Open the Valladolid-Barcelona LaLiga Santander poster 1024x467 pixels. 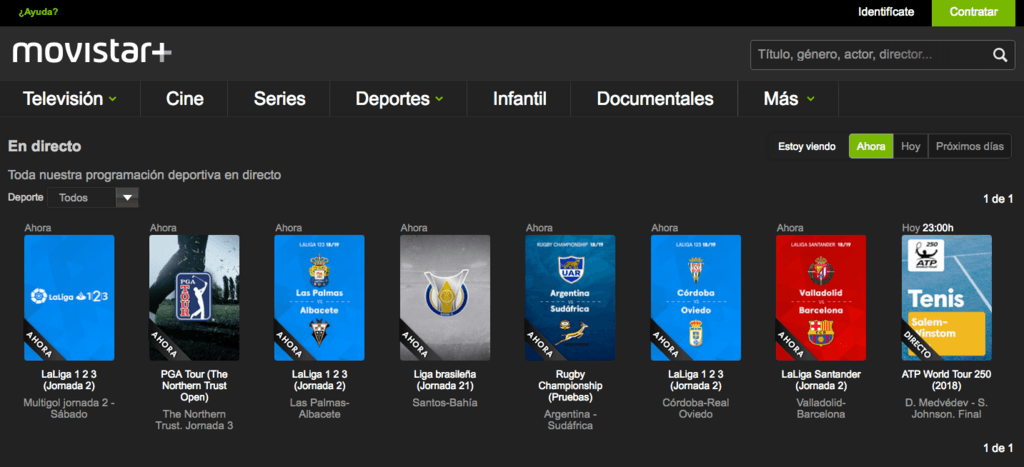821,297
